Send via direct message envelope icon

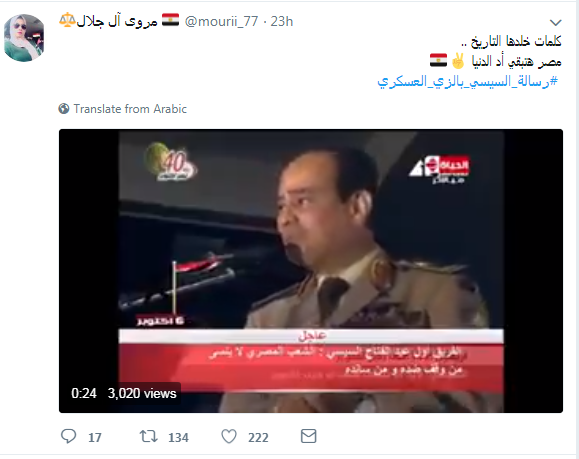[x=308, y=436]
